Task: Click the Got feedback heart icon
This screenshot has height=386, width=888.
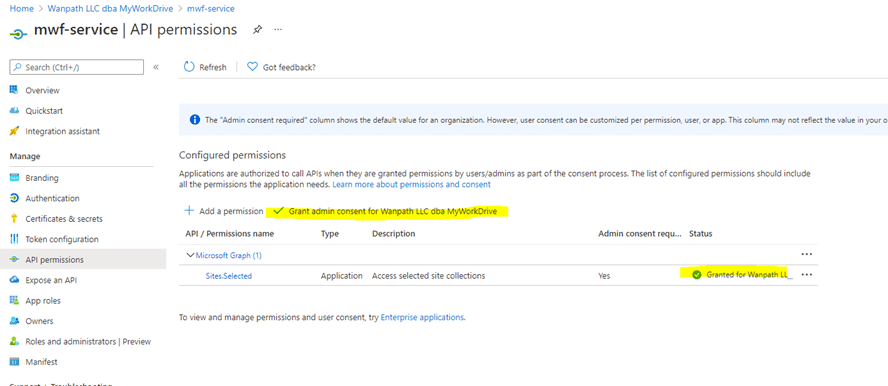Action: click(x=253, y=67)
